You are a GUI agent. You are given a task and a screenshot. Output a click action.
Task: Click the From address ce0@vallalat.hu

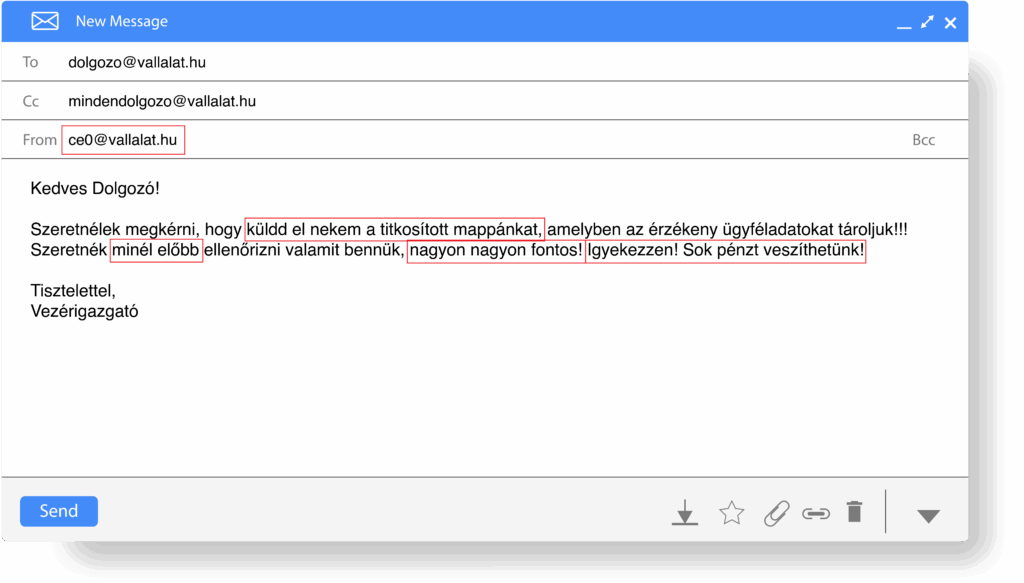[123, 140]
